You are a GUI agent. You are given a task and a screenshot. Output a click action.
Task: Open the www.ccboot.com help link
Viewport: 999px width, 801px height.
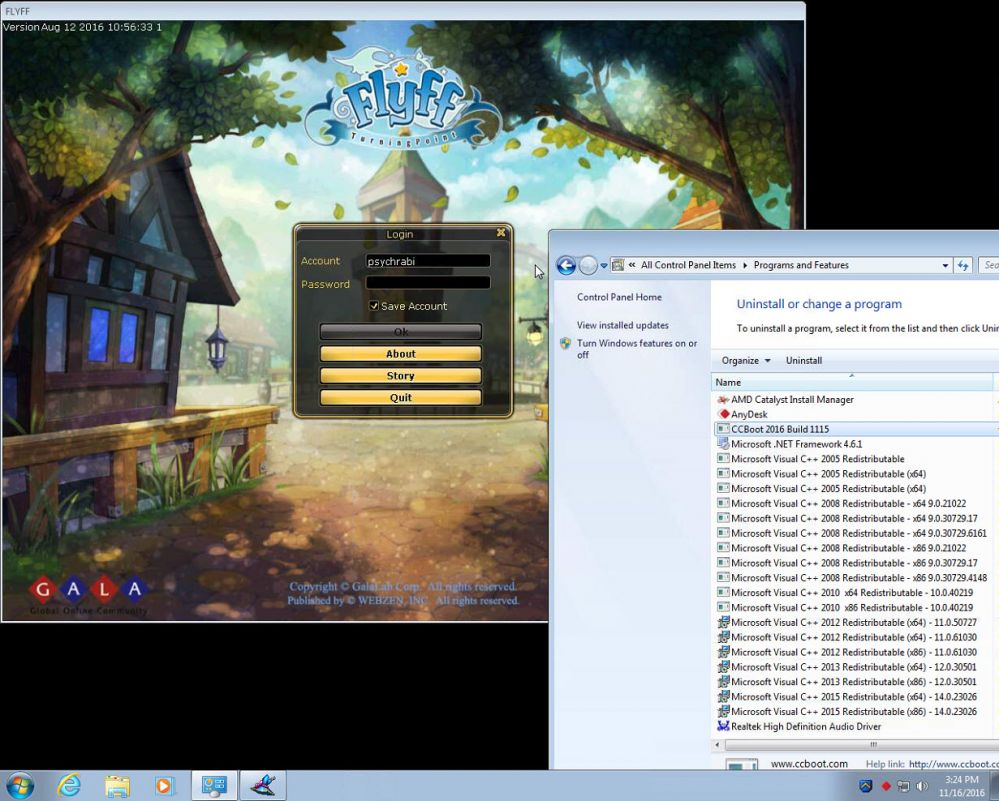click(x=953, y=764)
